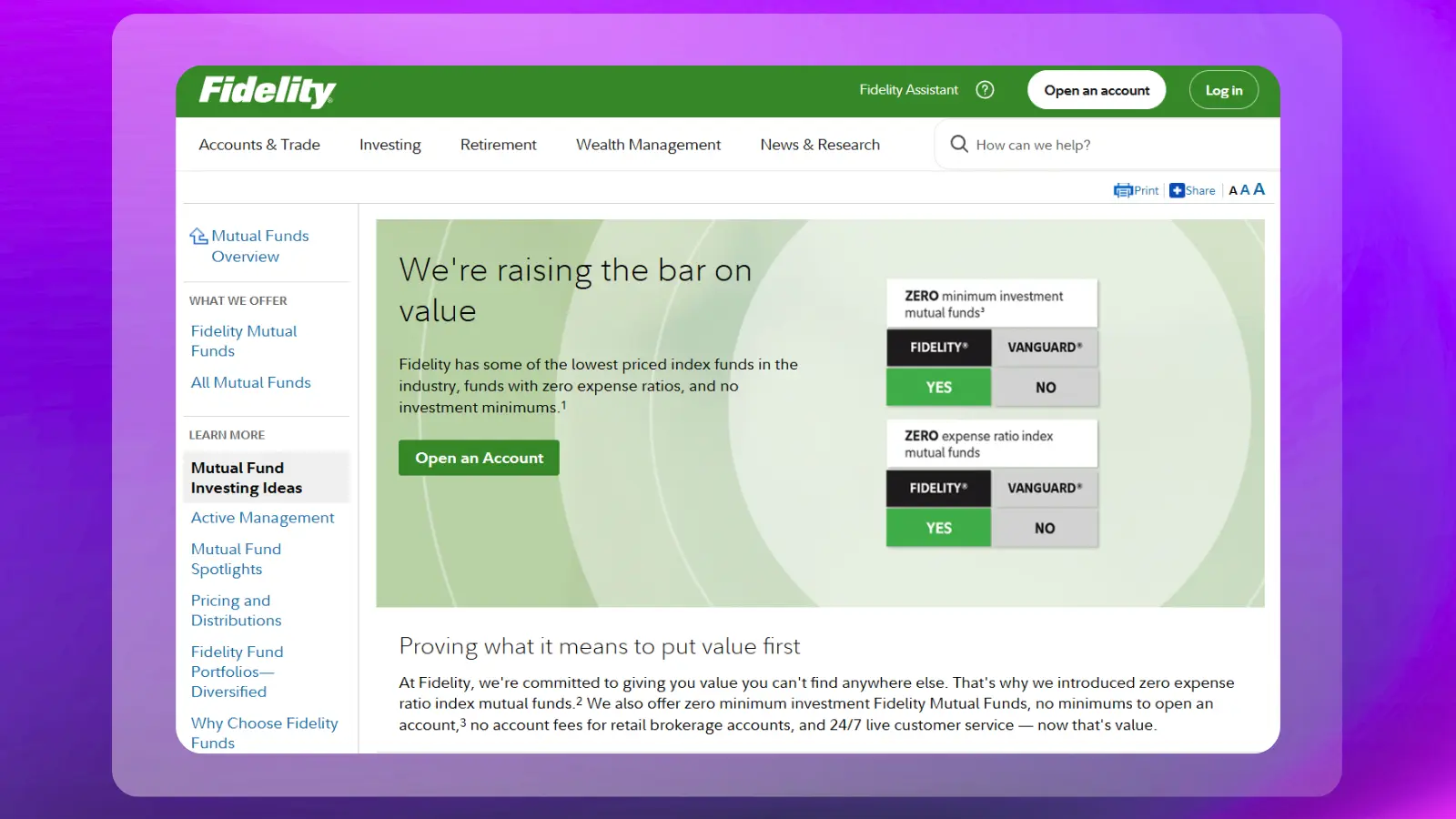This screenshot has width=1456, height=819.
Task: Click the WHAT WE OFFER heading
Action: point(238,300)
